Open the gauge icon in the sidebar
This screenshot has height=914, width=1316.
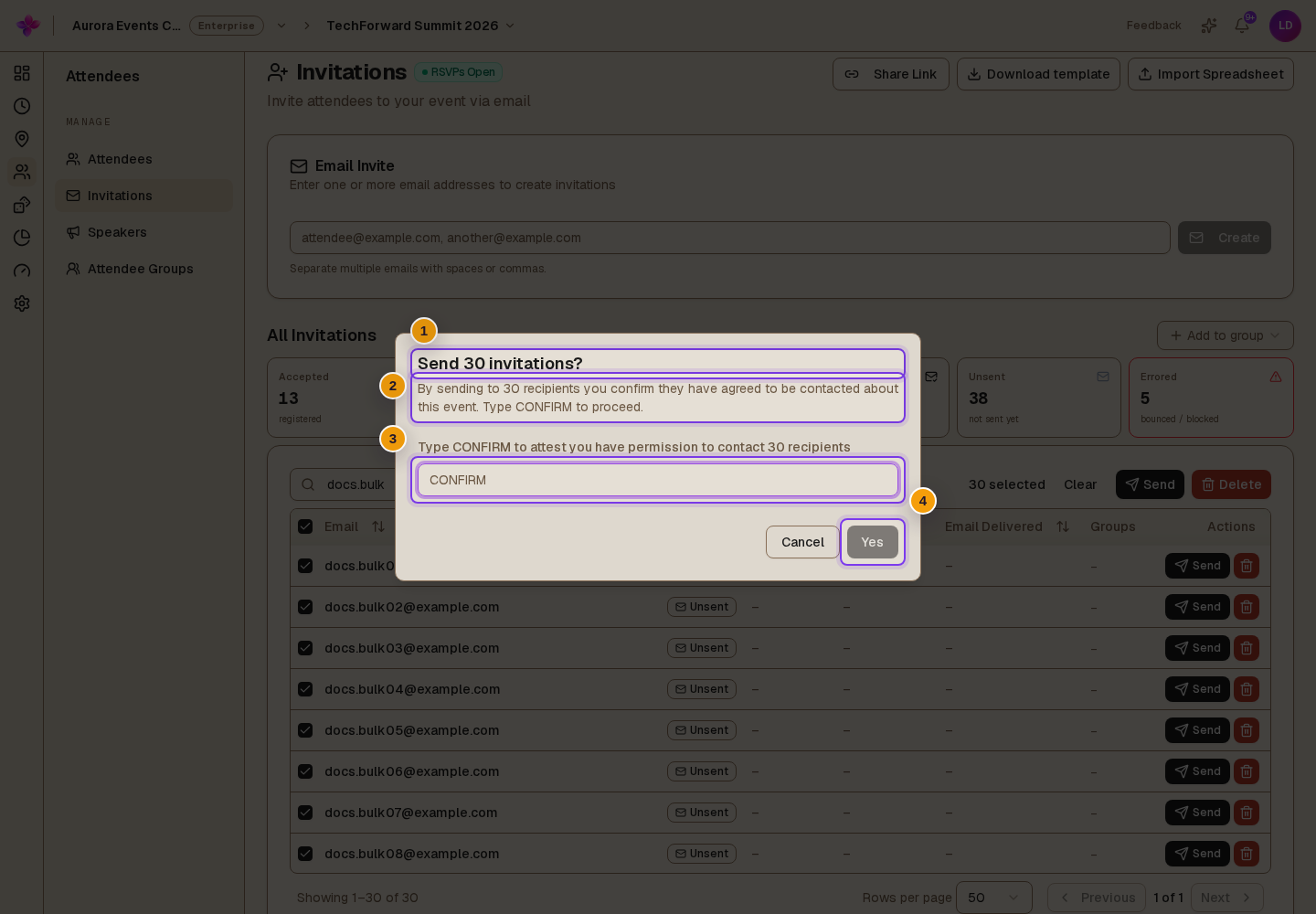coord(22,271)
